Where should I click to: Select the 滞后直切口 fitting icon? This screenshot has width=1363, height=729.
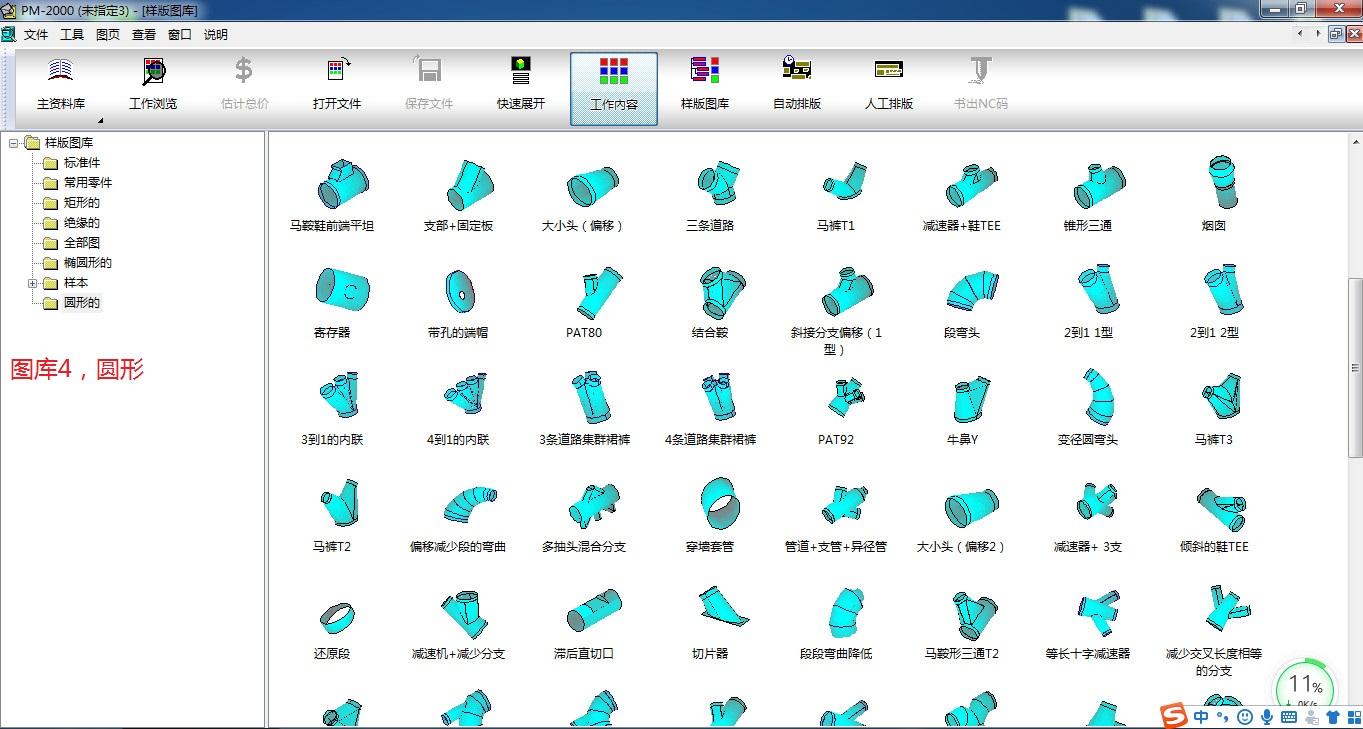594,610
